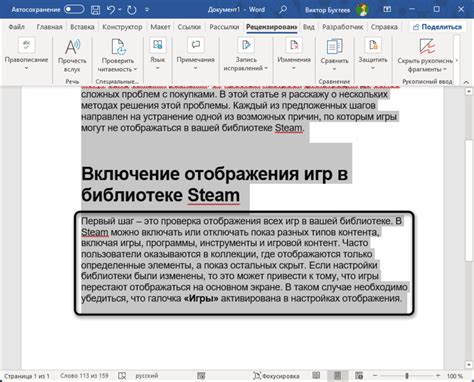
Task: Switch to Read Mode view icon
Action: coord(316,376)
